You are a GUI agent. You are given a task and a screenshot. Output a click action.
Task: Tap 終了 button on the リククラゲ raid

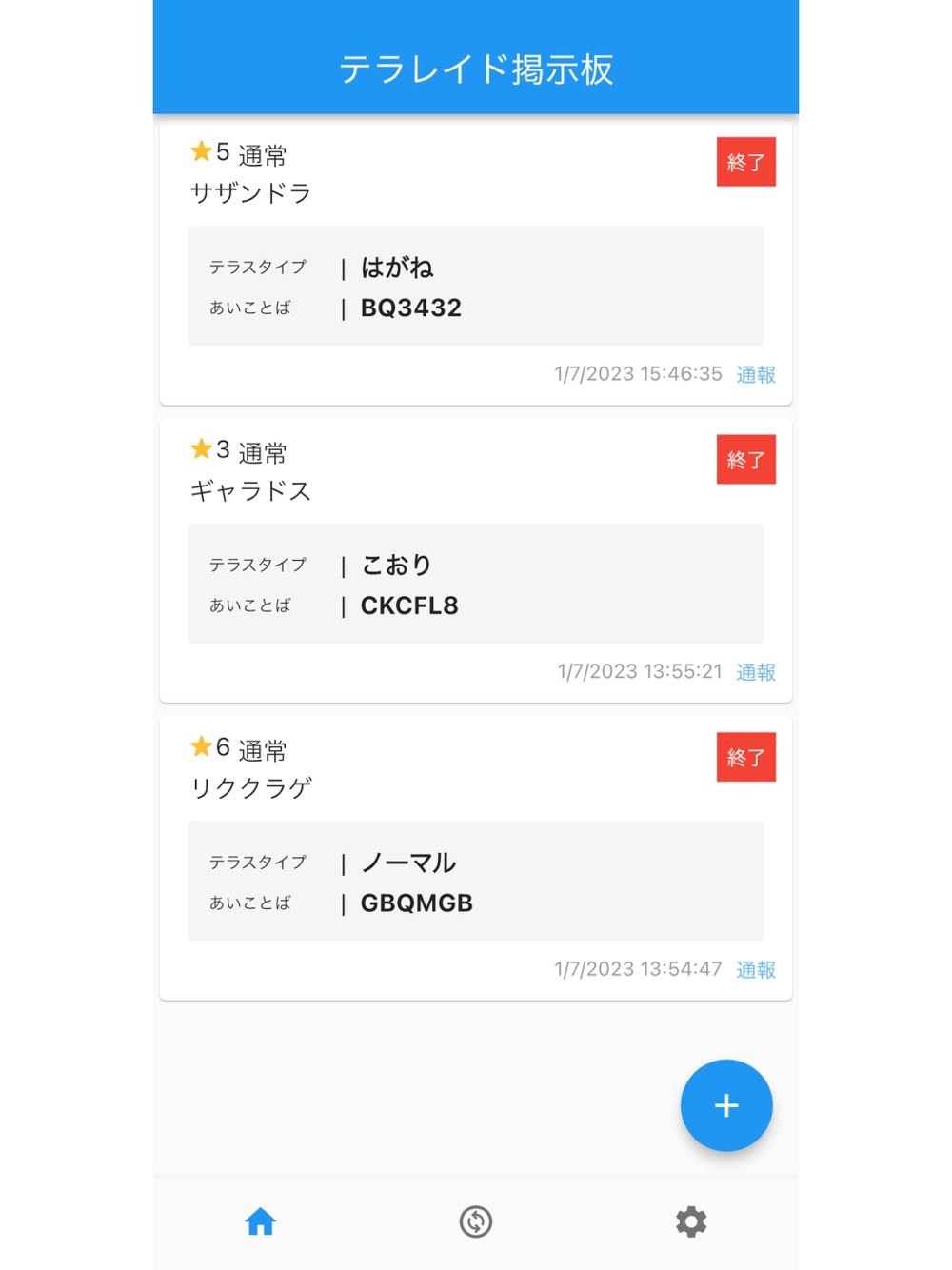745,757
